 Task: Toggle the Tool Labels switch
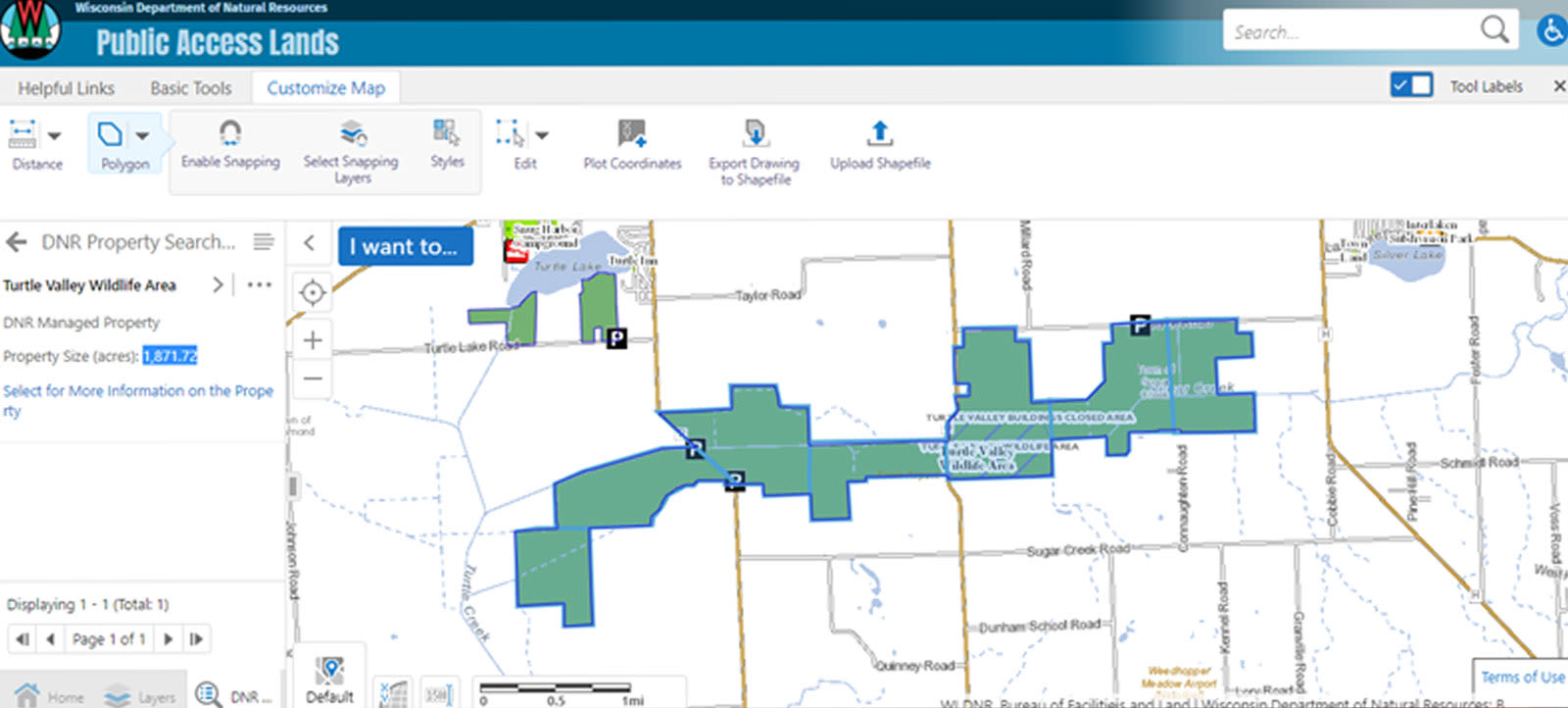[1411, 85]
